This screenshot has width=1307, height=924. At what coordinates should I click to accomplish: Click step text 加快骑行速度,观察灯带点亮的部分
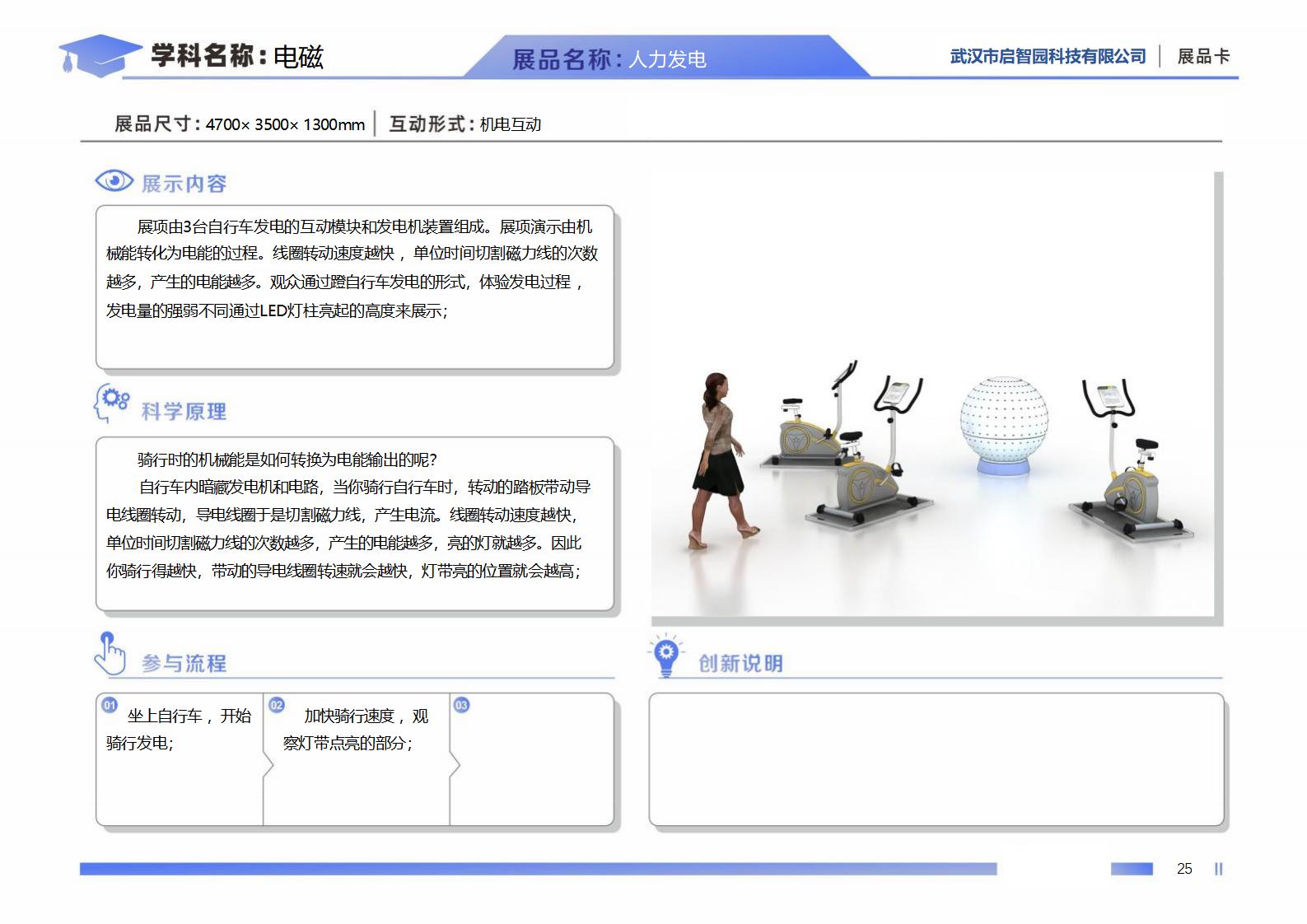click(x=356, y=730)
